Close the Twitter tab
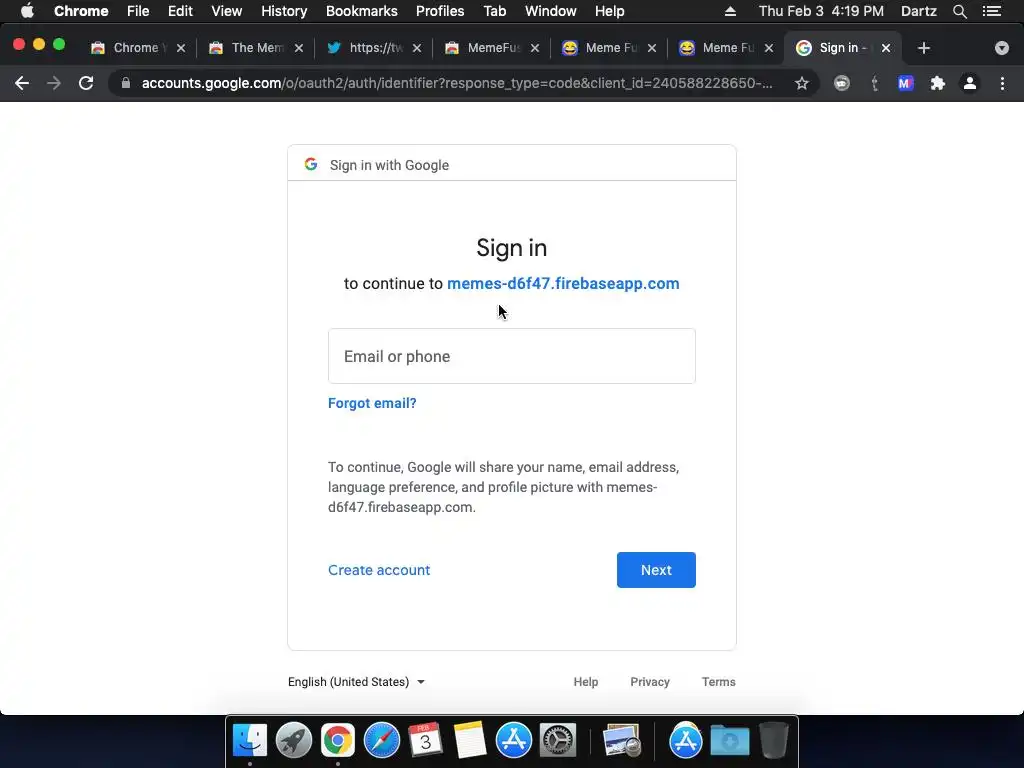This screenshot has height=768, width=1024. [417, 48]
